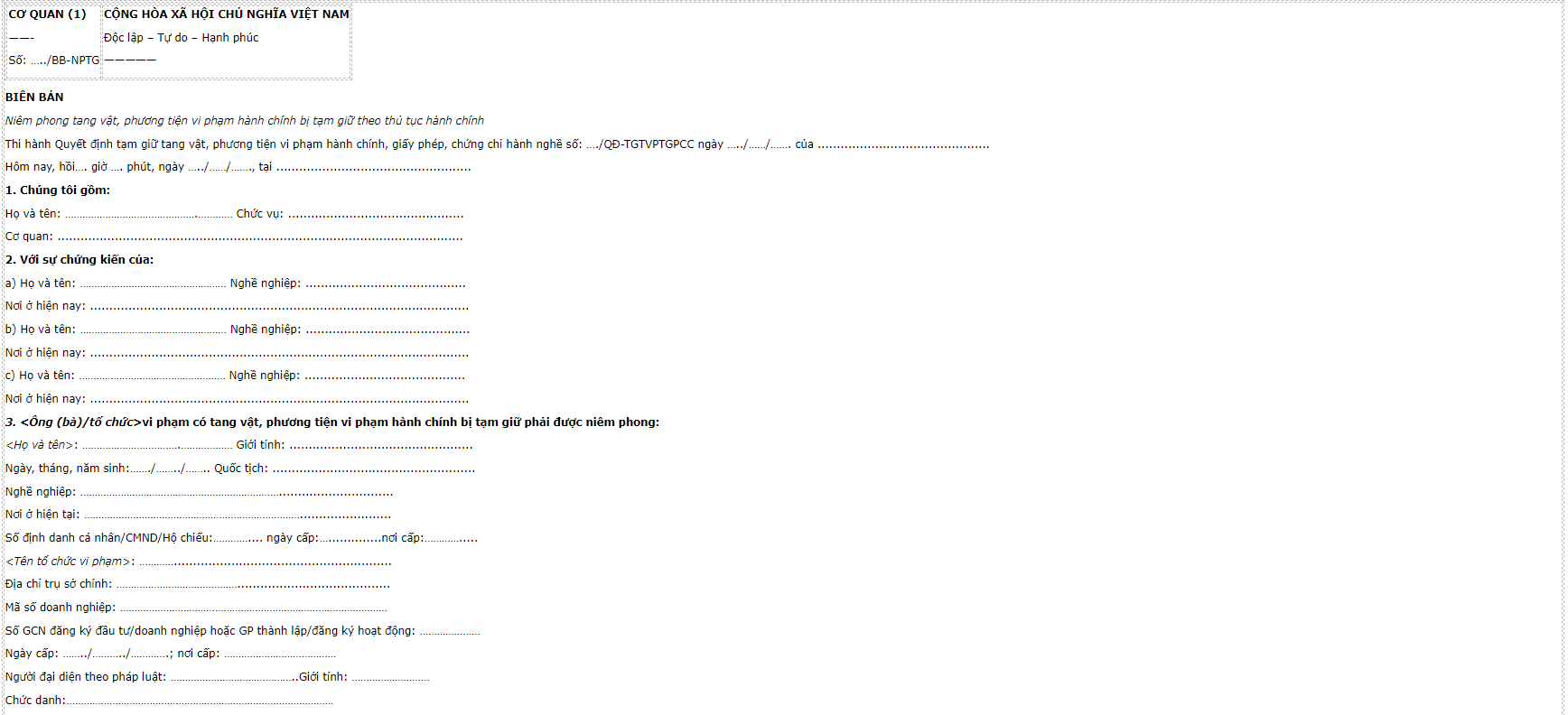Click the 'Mã số doanh nghiệp:' blank
Viewport: 1568px width, 715px height.
pyautogui.click(x=254, y=608)
